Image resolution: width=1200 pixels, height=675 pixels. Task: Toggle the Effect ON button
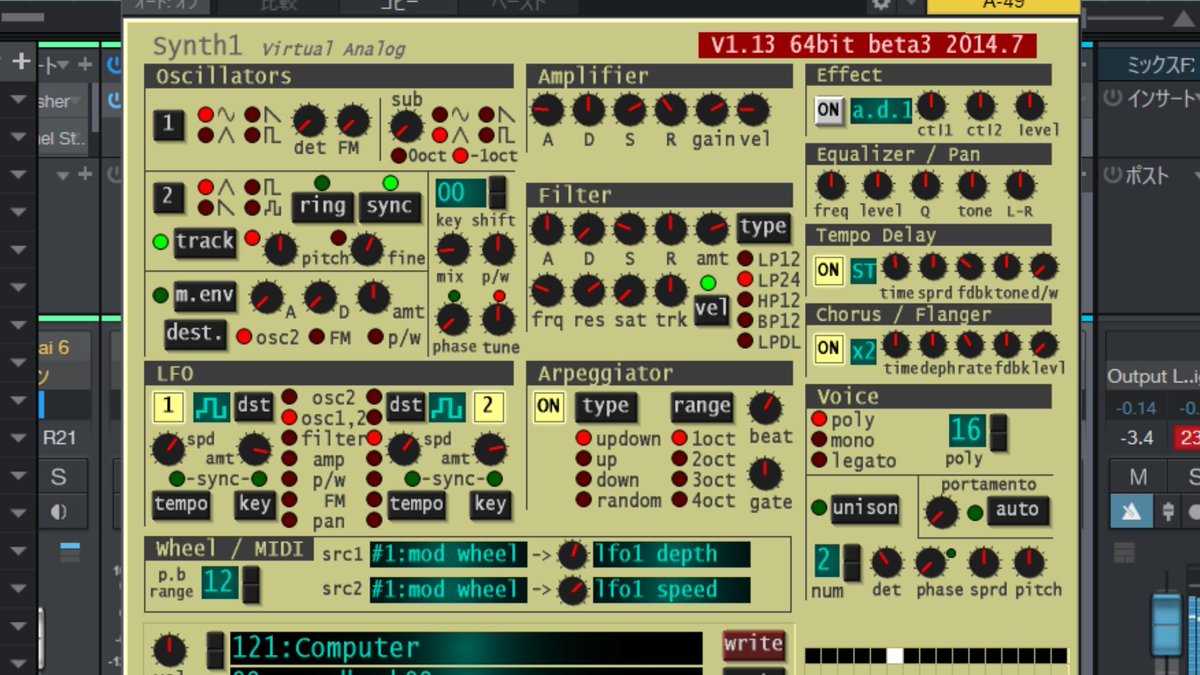point(829,111)
